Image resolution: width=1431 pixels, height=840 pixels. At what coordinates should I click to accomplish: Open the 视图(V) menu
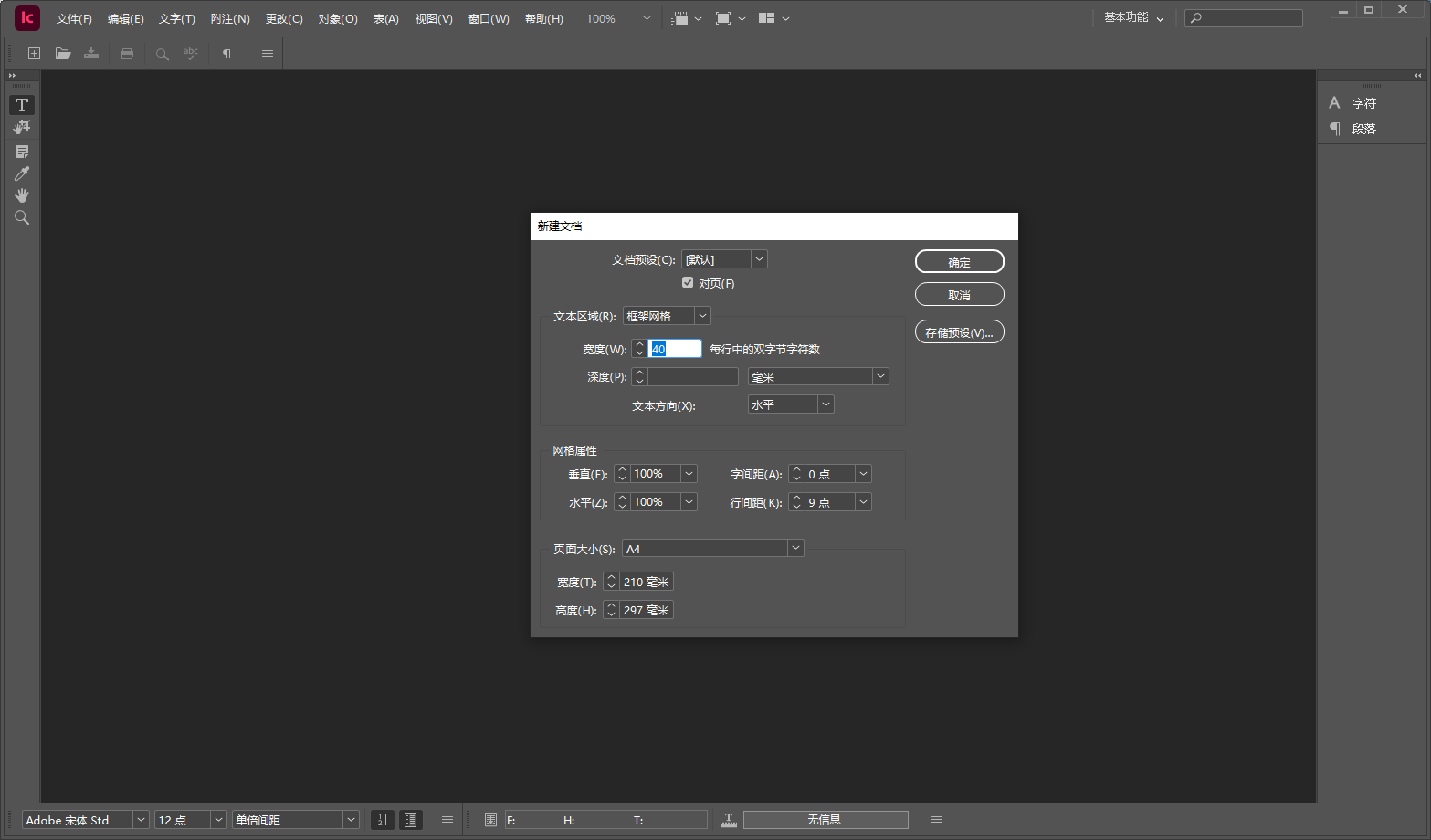click(x=434, y=19)
